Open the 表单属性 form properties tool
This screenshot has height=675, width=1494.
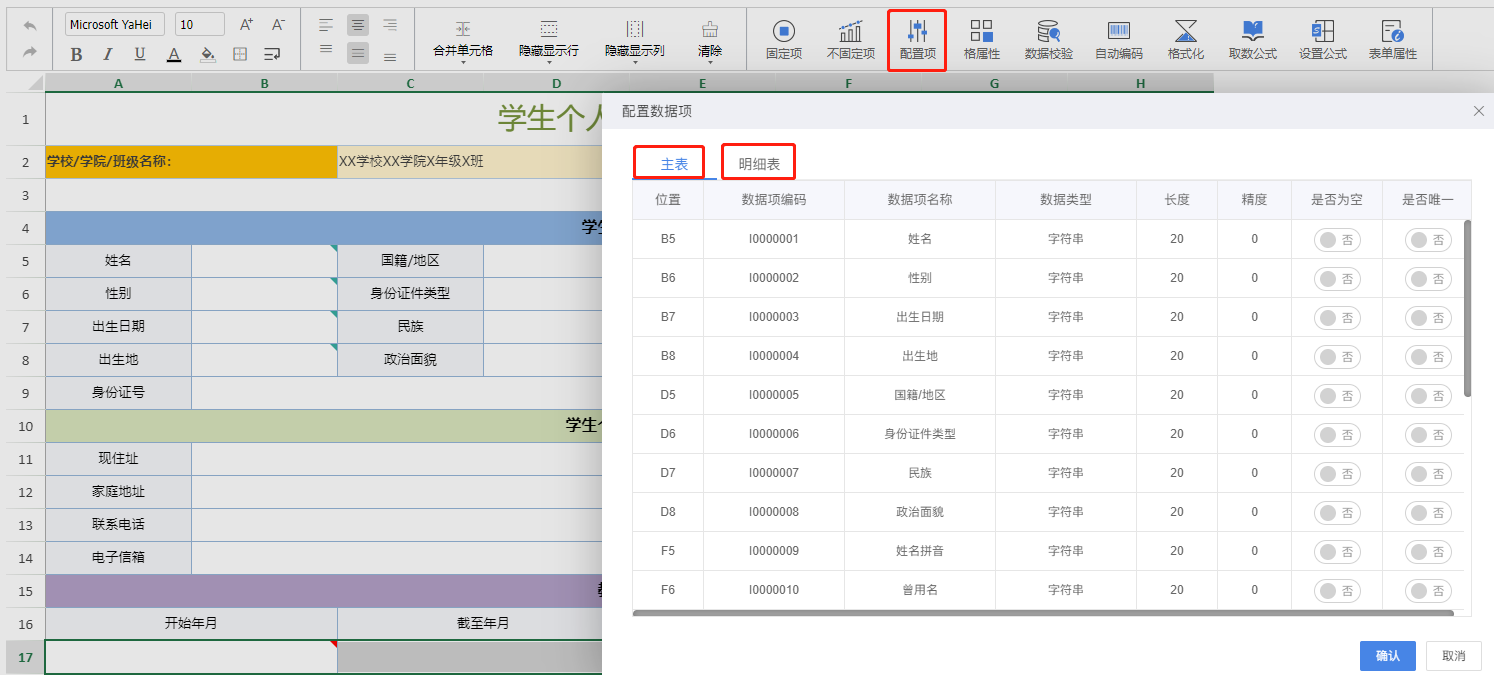[x=1393, y=39]
